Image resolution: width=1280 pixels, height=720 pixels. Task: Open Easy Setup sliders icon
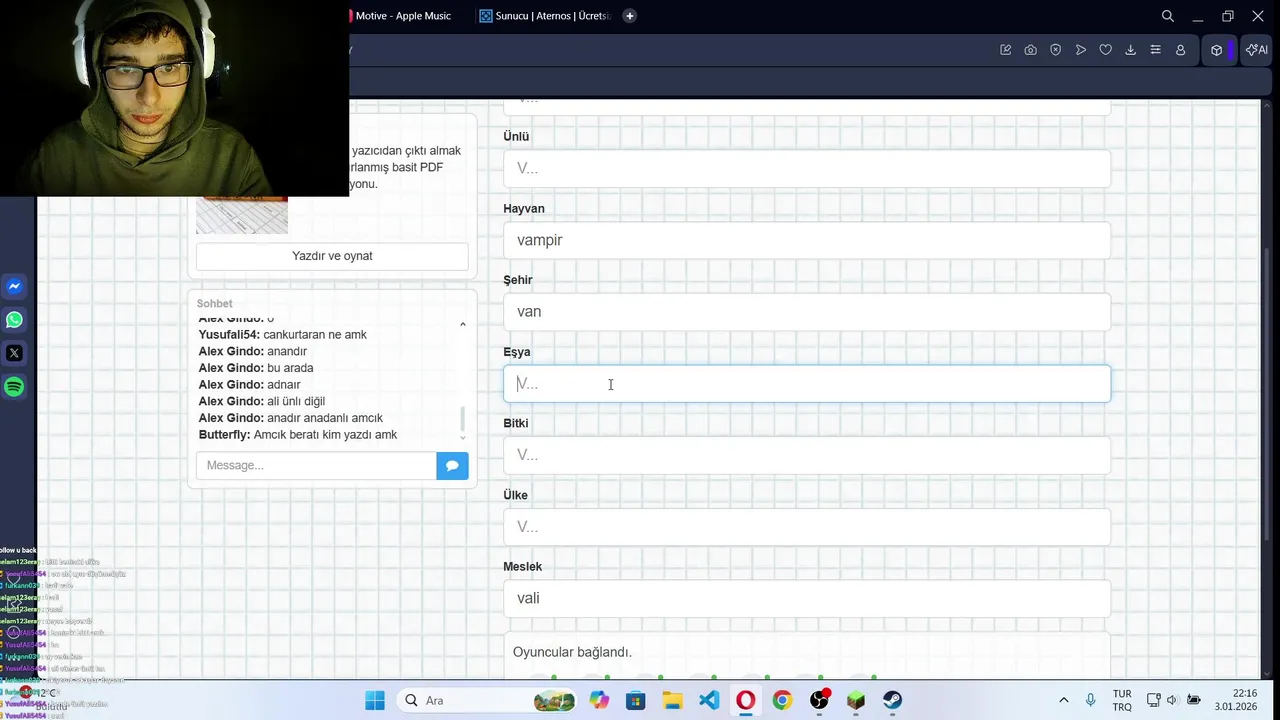point(1155,50)
